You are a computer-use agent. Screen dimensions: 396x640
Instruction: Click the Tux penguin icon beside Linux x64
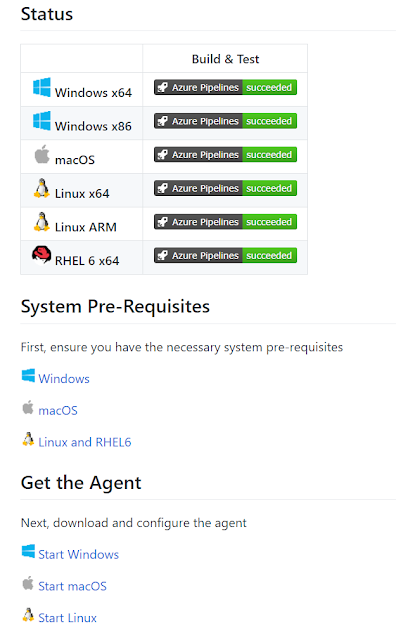pyautogui.click(x=42, y=188)
